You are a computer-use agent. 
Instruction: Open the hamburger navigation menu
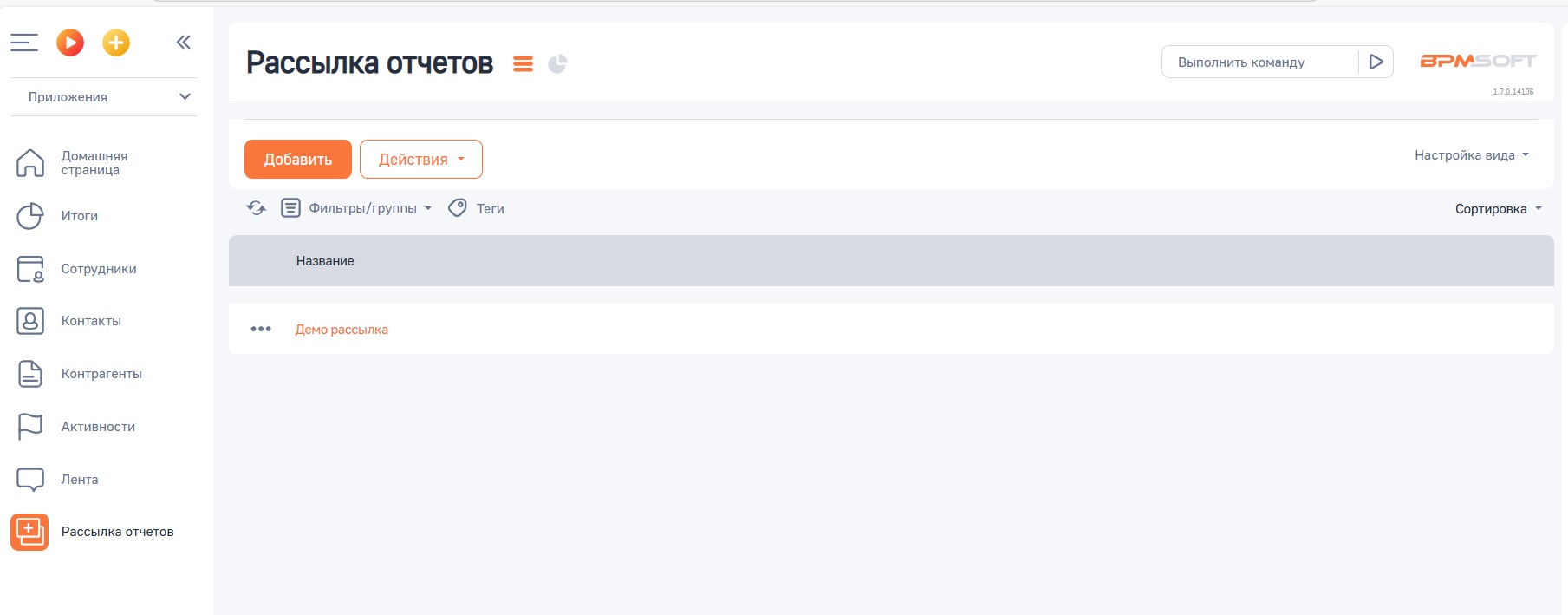[x=24, y=42]
